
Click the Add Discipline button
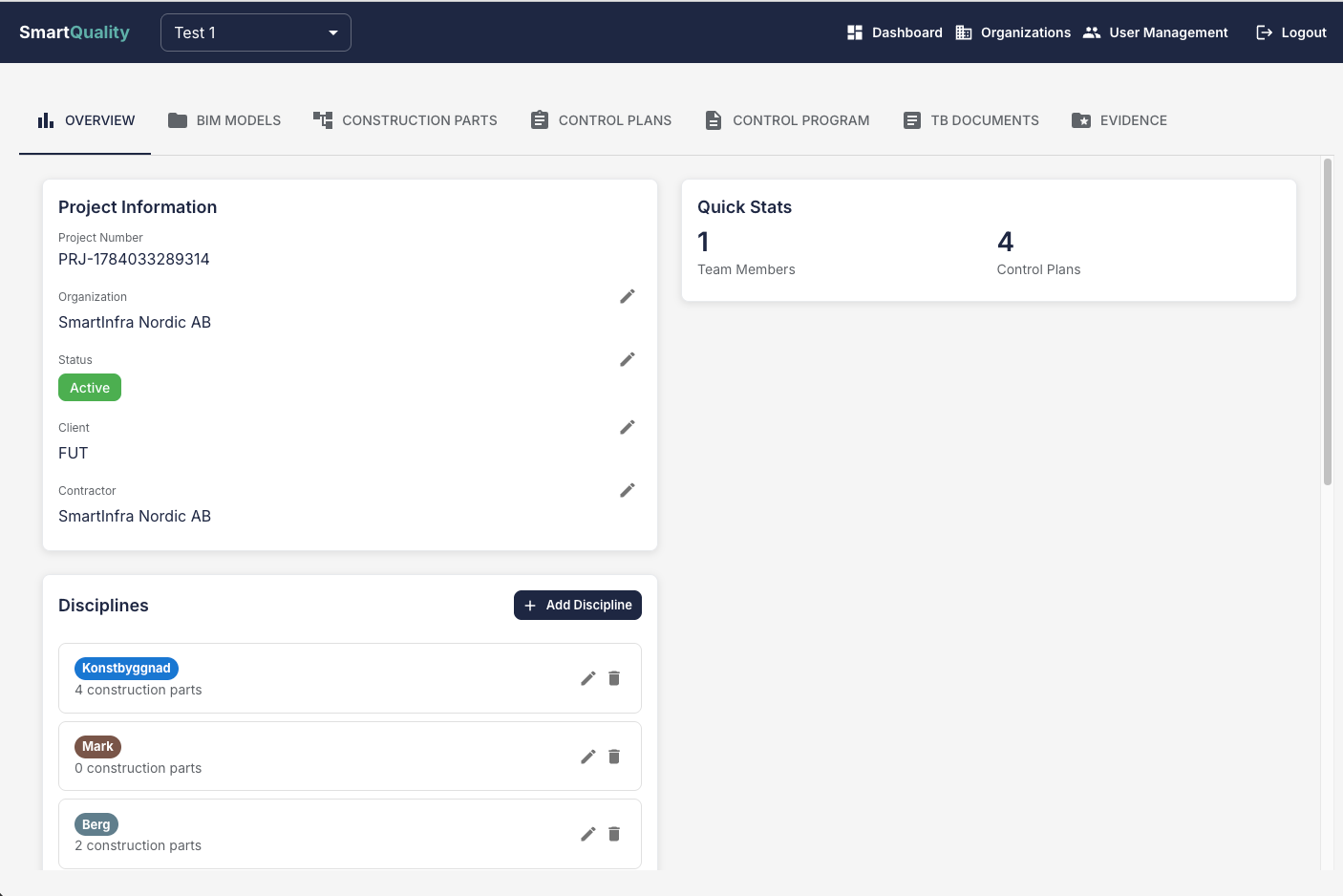[x=578, y=605]
